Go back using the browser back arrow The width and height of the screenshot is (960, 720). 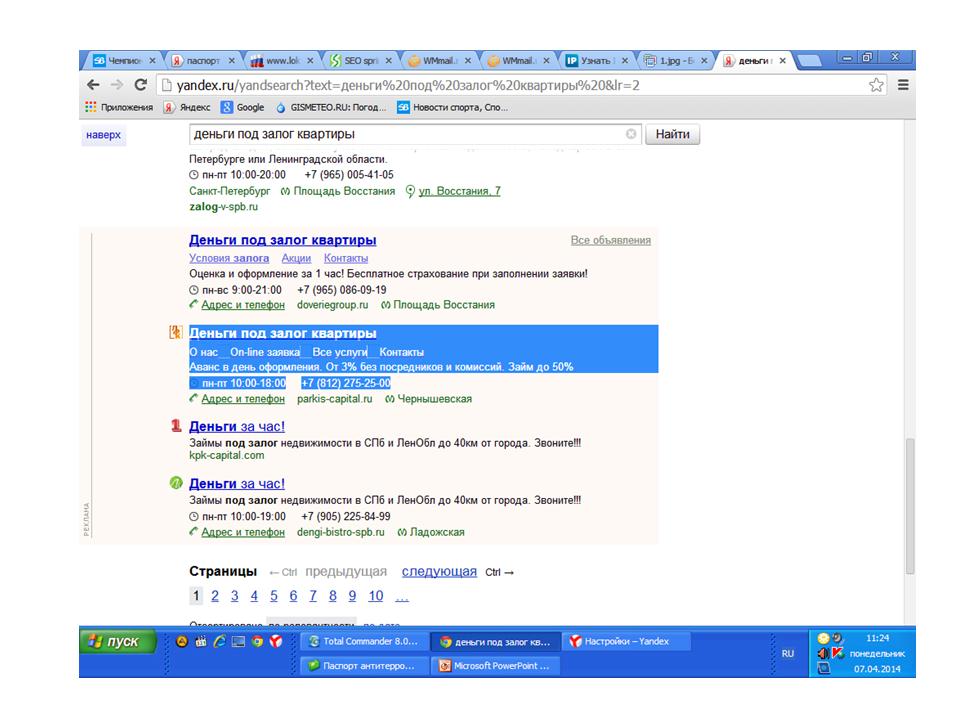click(x=93, y=85)
